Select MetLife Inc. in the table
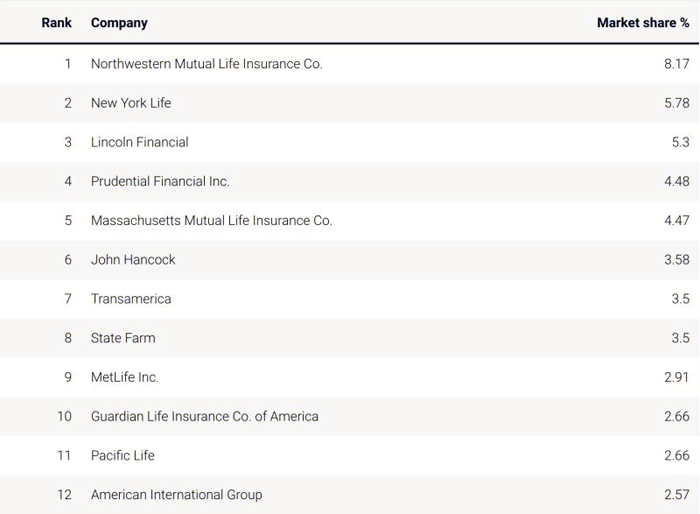700x514 pixels. point(125,377)
